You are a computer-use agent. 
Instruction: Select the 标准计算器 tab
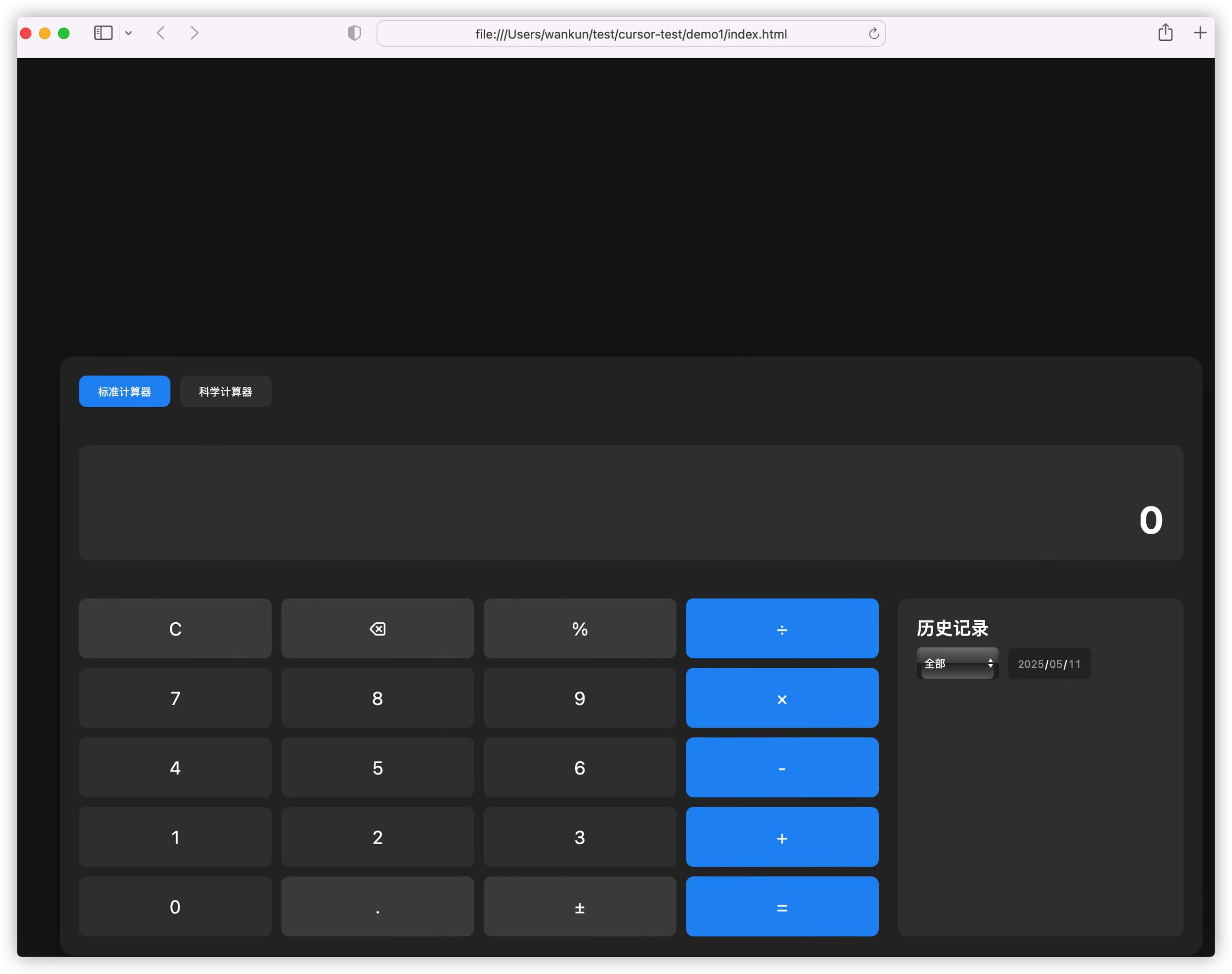124,391
